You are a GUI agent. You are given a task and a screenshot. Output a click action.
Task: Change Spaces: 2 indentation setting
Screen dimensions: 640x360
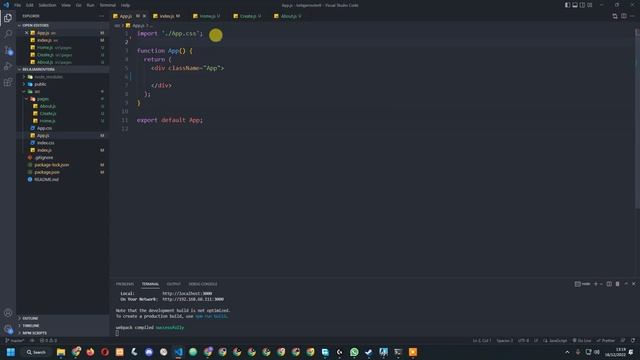504,340
